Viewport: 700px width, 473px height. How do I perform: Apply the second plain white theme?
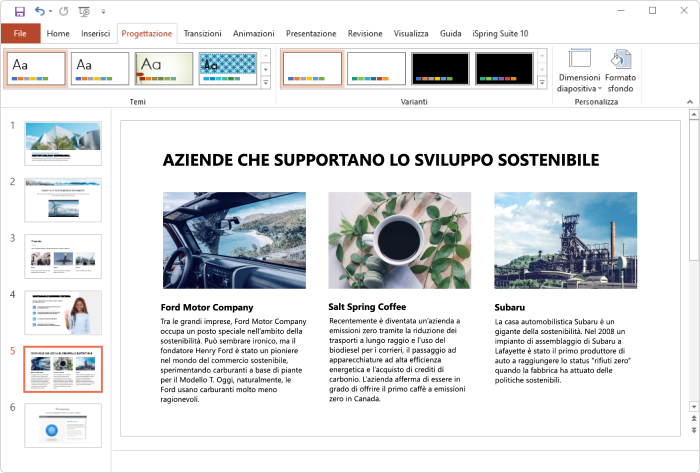[x=100, y=68]
